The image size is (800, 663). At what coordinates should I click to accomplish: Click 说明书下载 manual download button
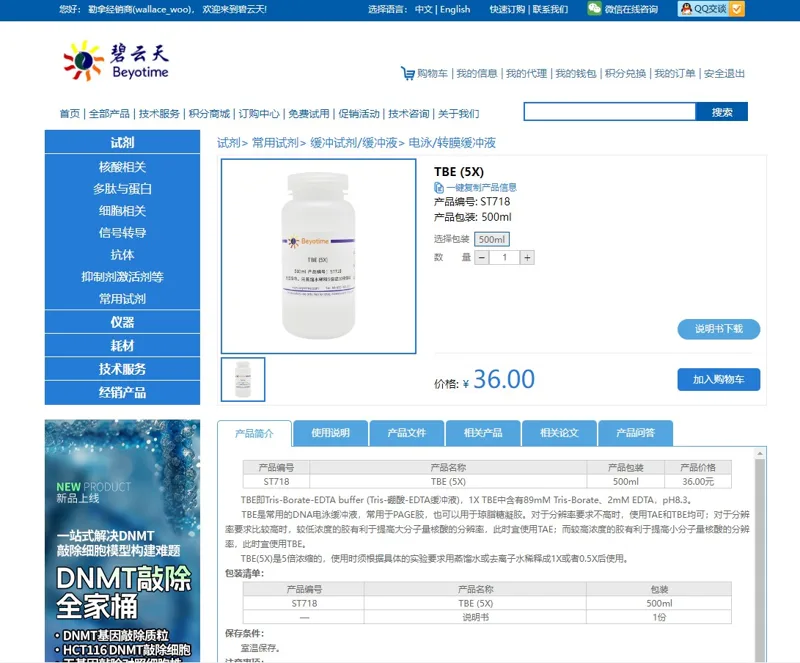tap(718, 329)
